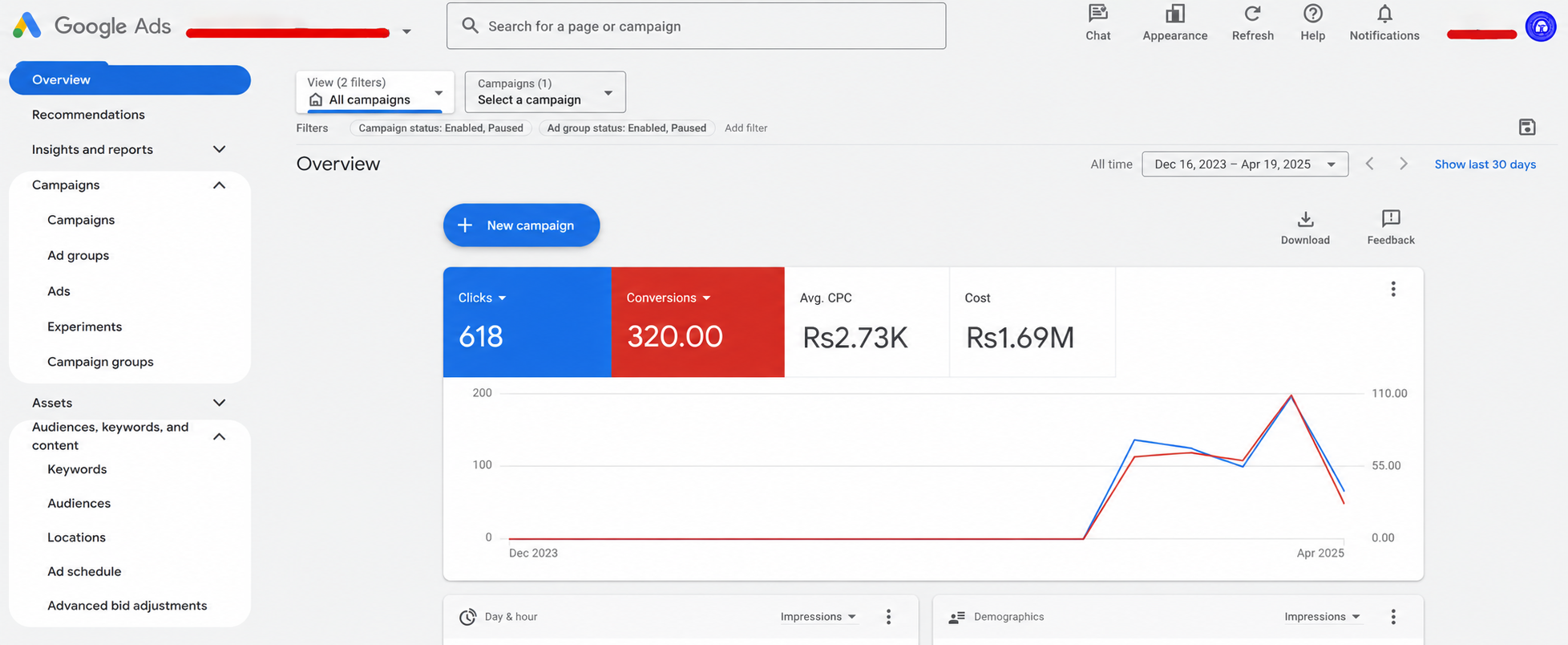The height and width of the screenshot is (645, 1568).
Task: Download the overview report
Action: 1305,228
